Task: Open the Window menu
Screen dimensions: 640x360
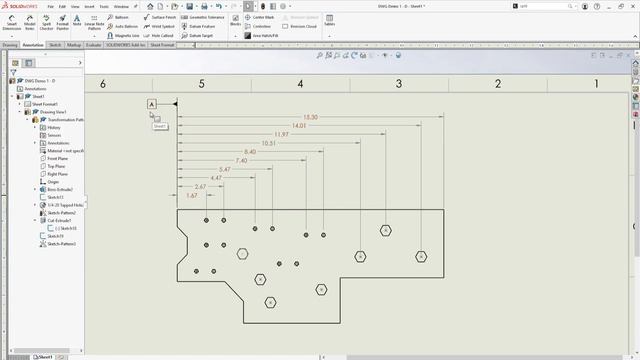Action: tap(121, 7)
